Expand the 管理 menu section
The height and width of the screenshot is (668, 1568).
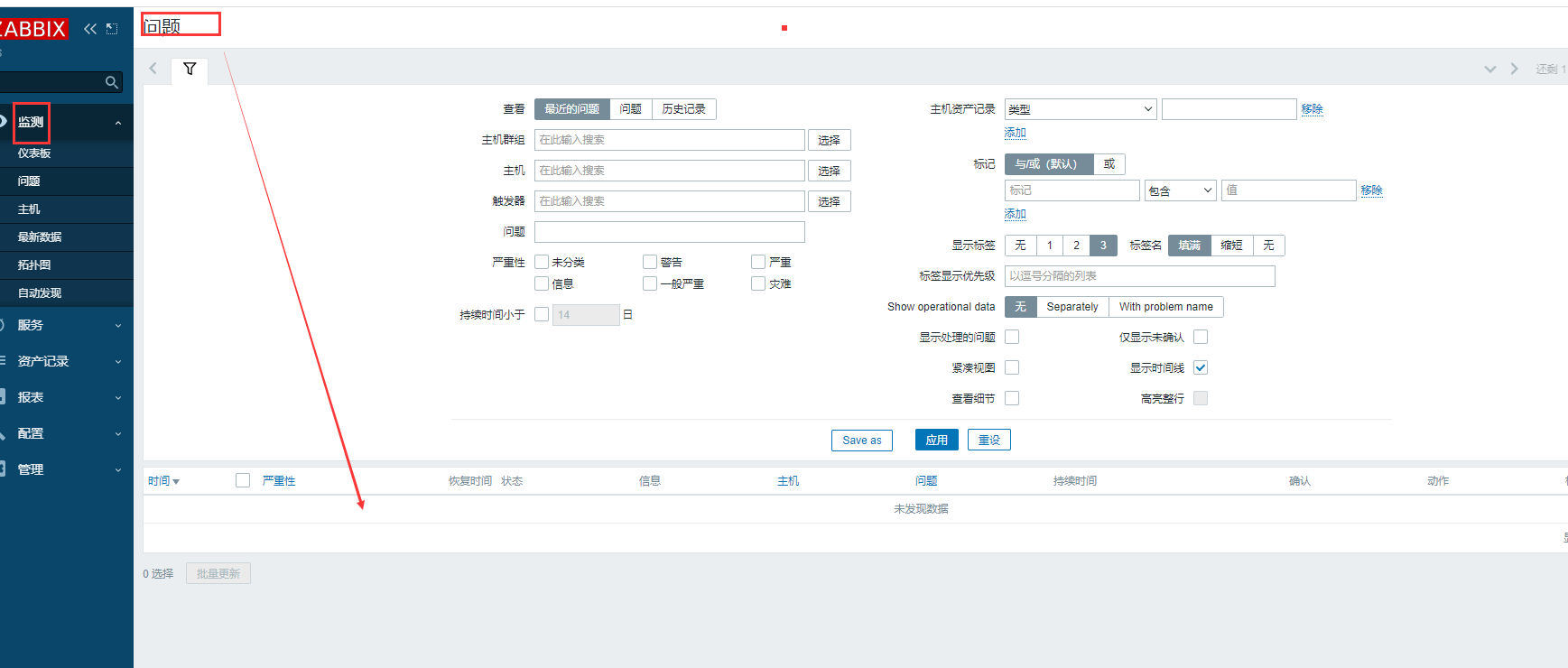tap(67, 469)
